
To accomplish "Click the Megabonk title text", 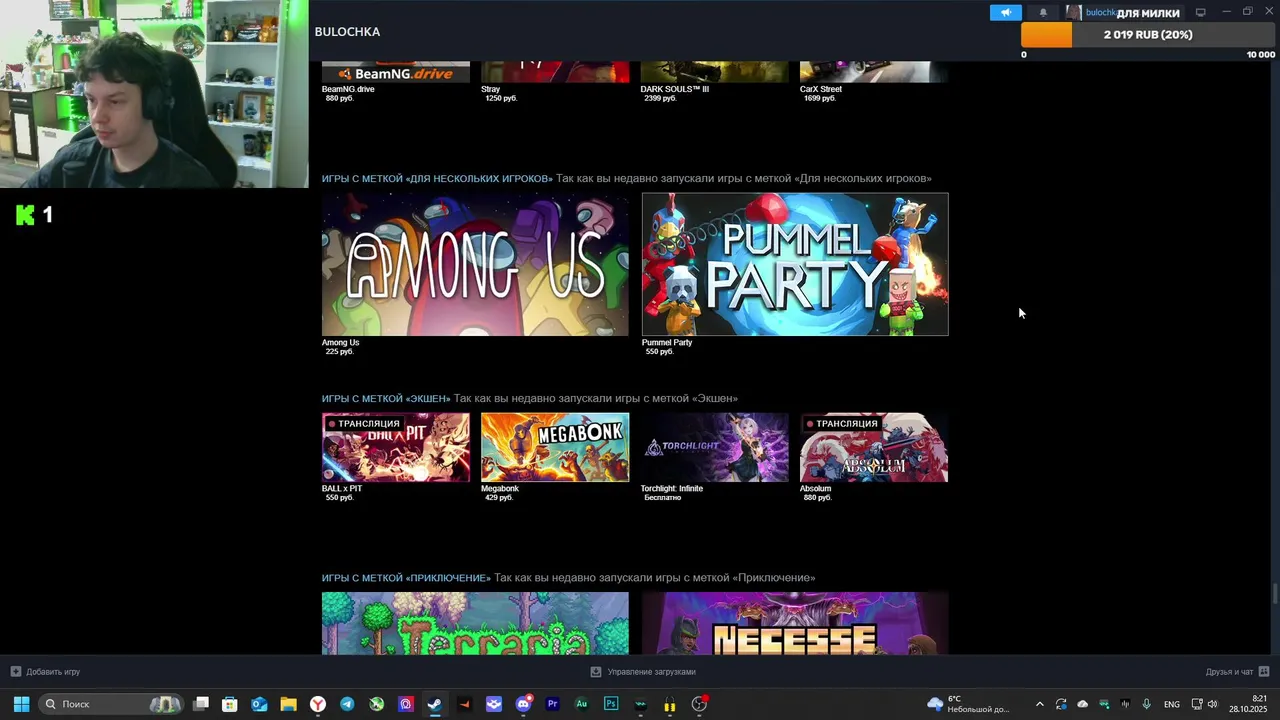I will pos(500,489).
